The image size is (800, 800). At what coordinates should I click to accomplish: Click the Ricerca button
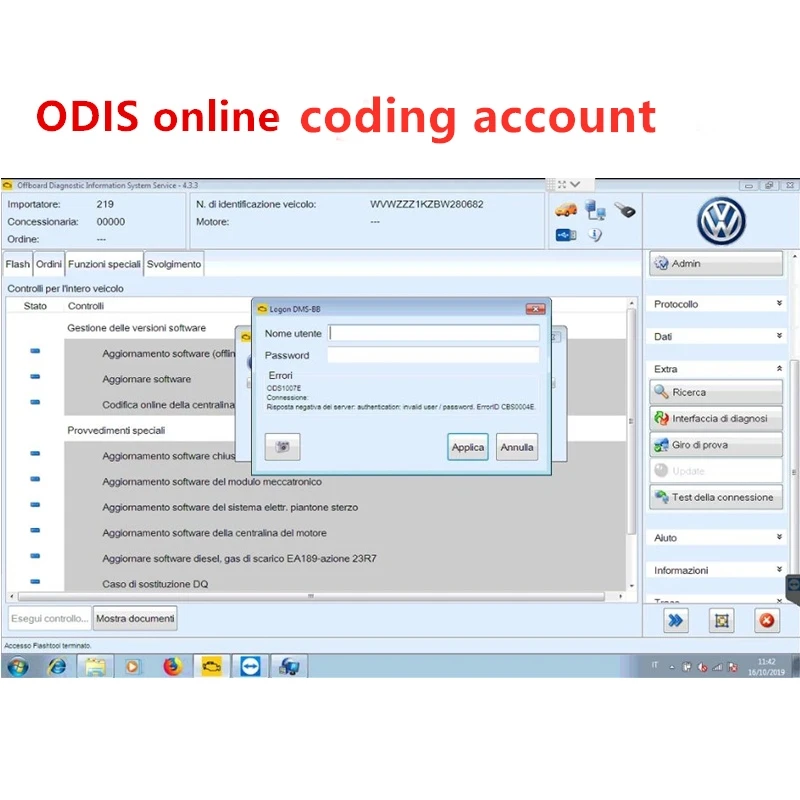(x=716, y=392)
